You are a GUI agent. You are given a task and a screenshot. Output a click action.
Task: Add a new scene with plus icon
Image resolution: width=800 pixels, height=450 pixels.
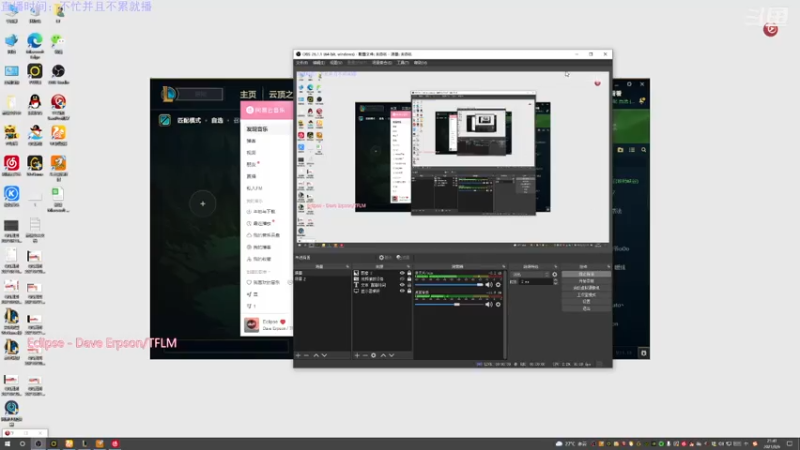(x=298, y=355)
